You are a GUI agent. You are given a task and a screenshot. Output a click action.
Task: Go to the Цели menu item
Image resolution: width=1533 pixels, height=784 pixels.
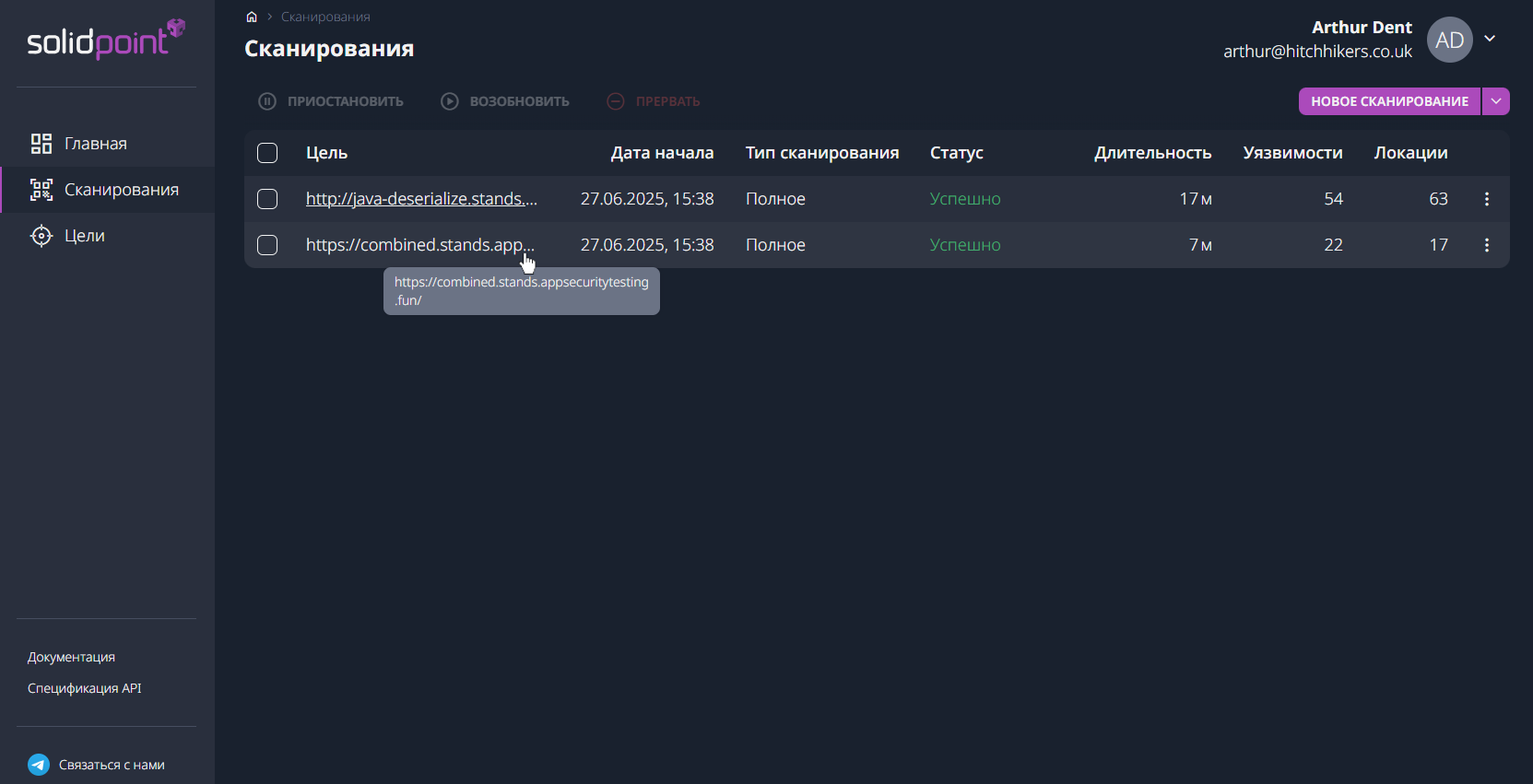107,236
